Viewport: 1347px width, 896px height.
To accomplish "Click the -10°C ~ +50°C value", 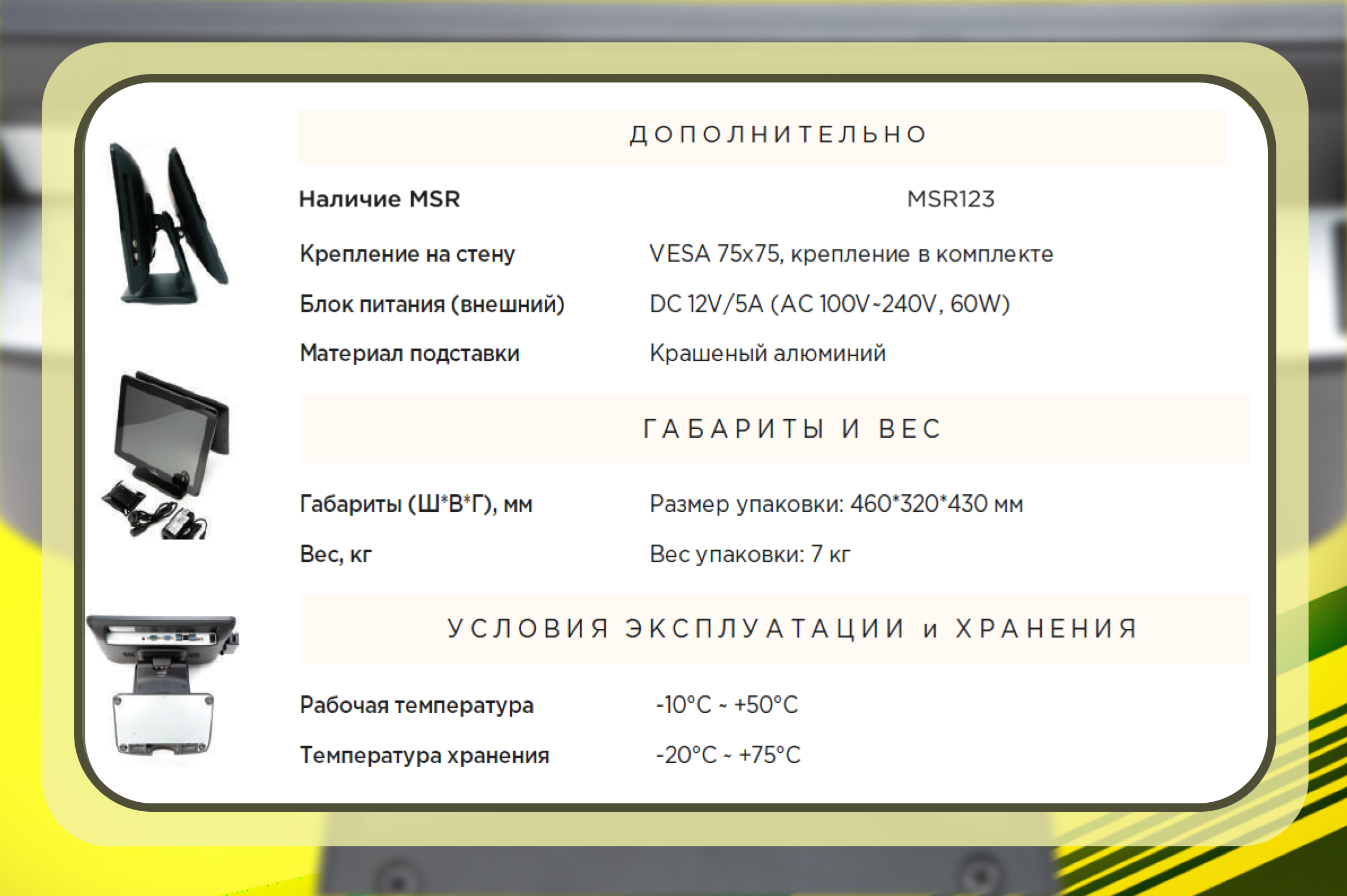I will (727, 705).
